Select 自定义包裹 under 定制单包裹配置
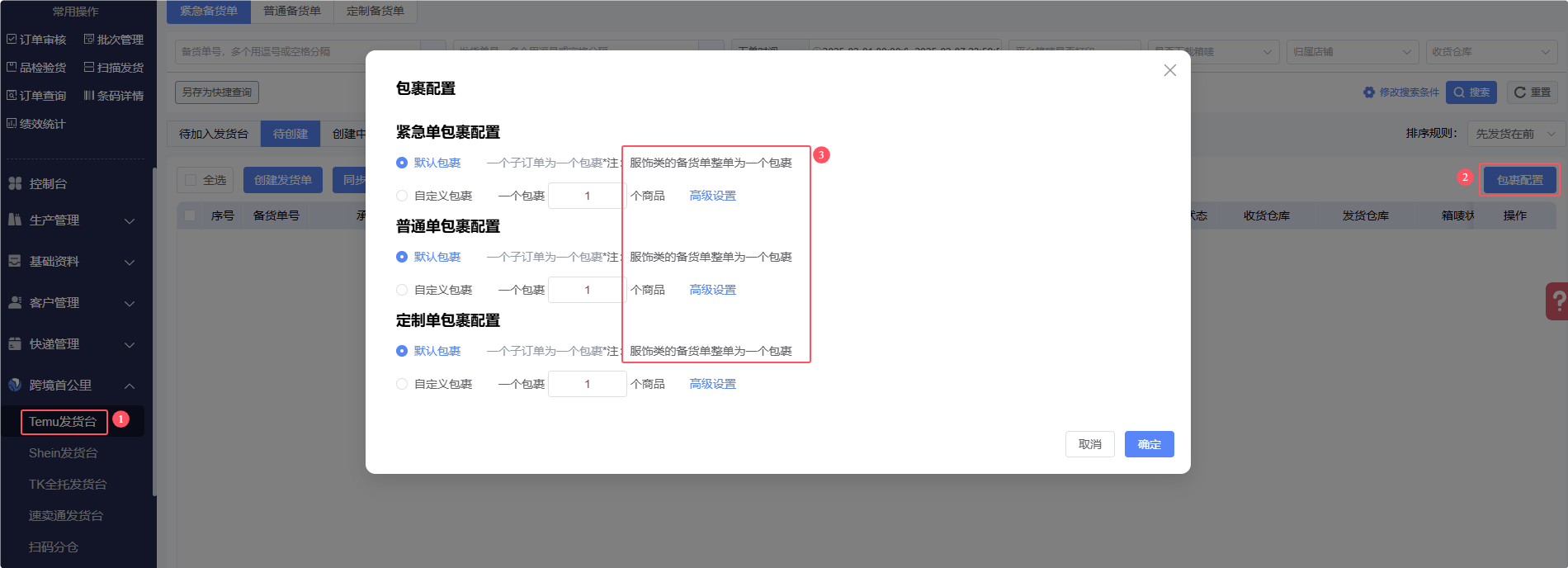This screenshot has width=1568, height=568. (434, 384)
